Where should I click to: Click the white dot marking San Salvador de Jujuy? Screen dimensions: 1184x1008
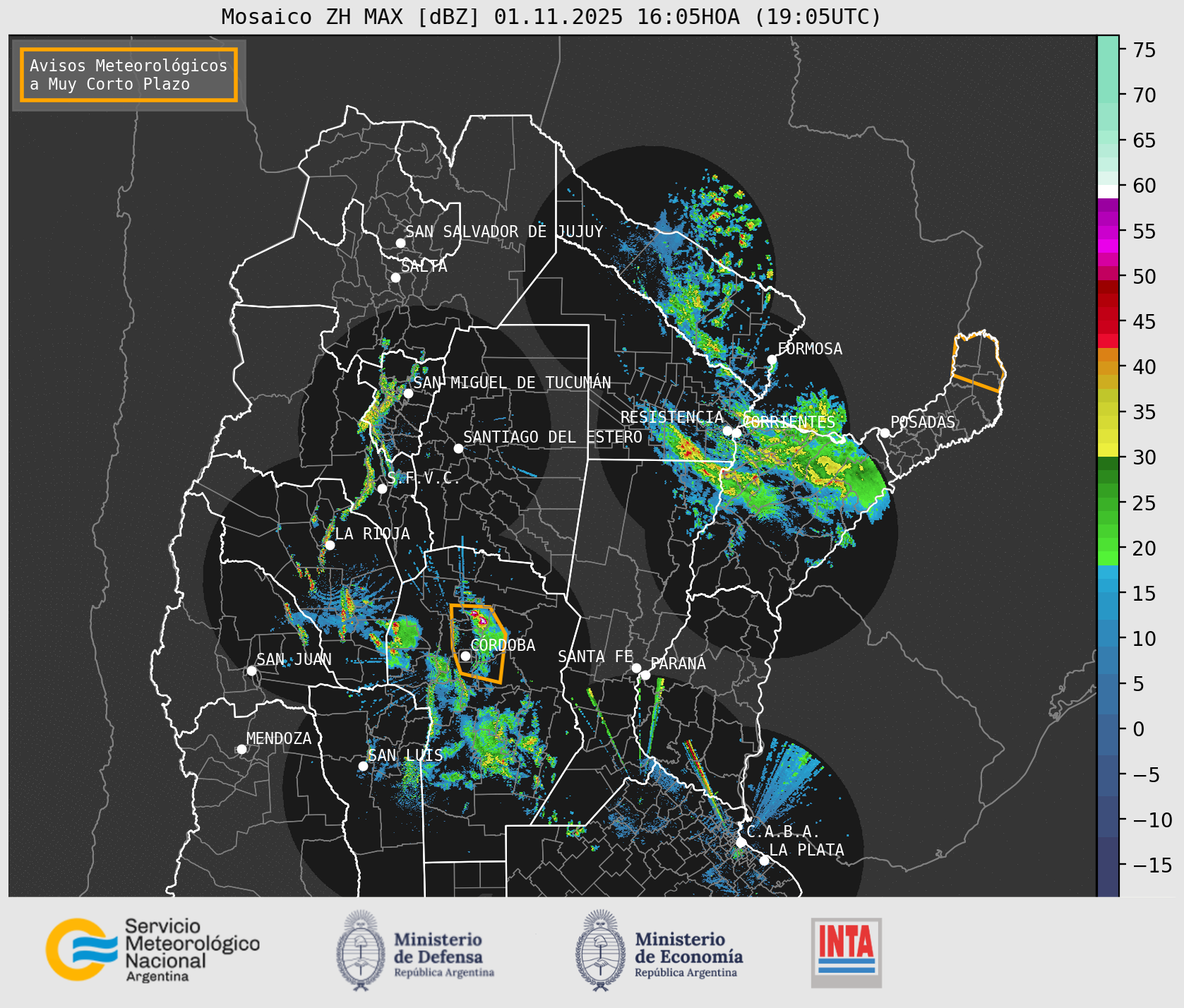(x=400, y=243)
